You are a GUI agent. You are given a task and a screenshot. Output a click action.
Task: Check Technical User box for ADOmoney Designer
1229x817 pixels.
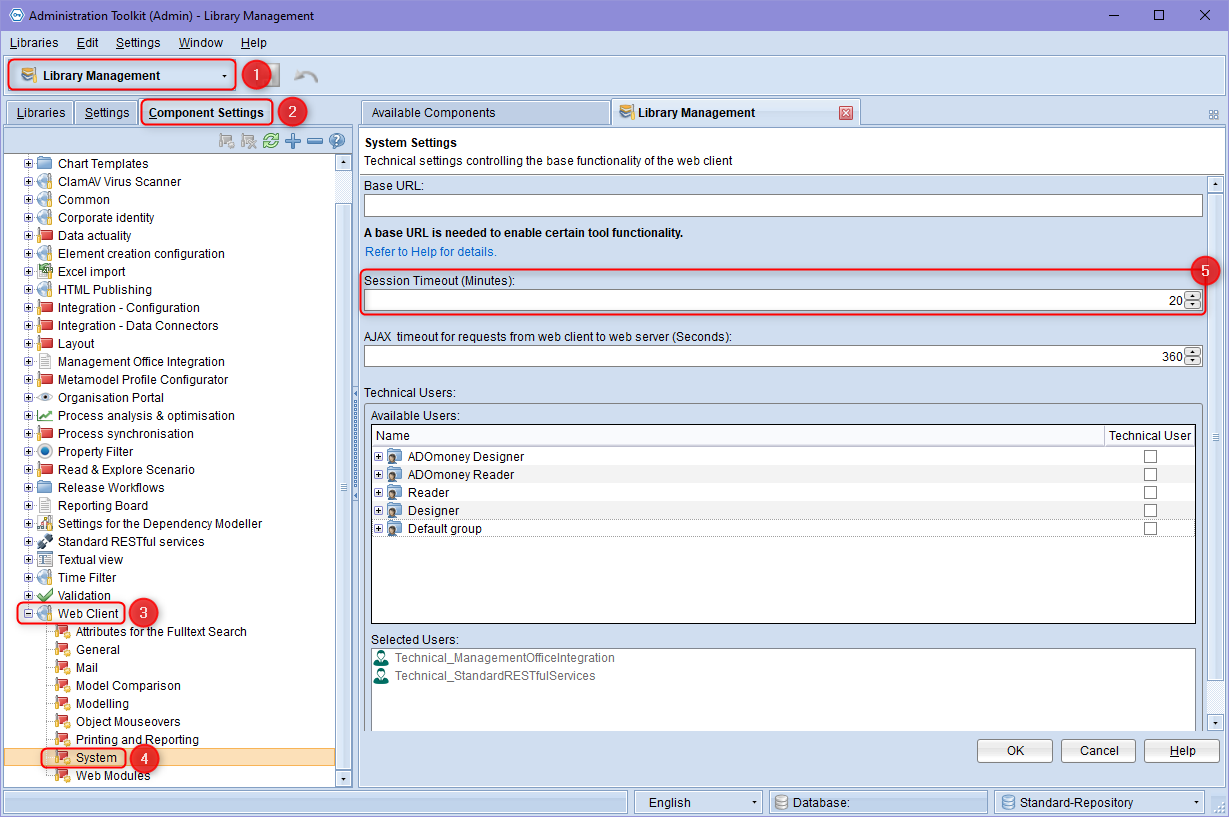[x=1150, y=457]
